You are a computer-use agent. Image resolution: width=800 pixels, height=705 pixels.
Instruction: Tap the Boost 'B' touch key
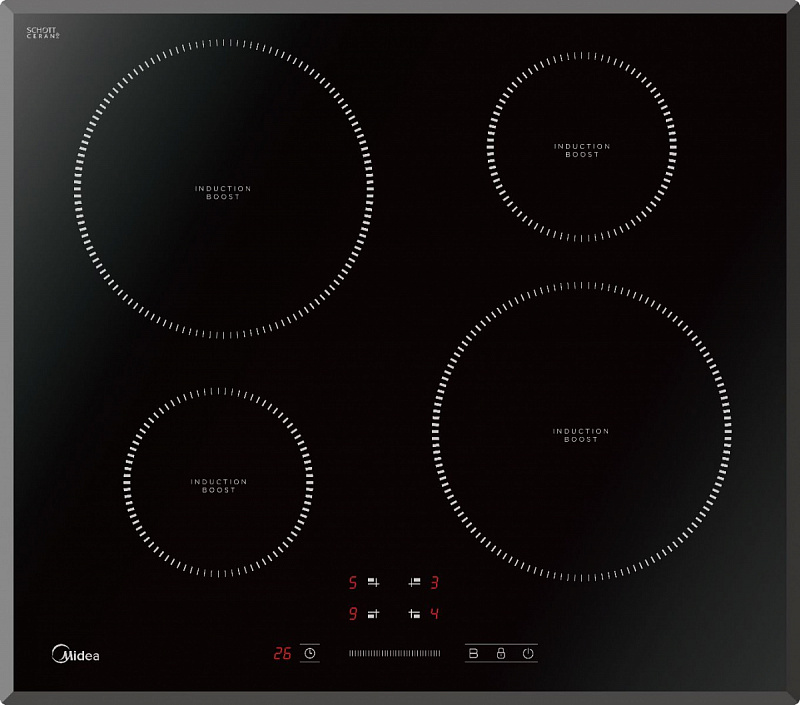[x=473, y=653]
